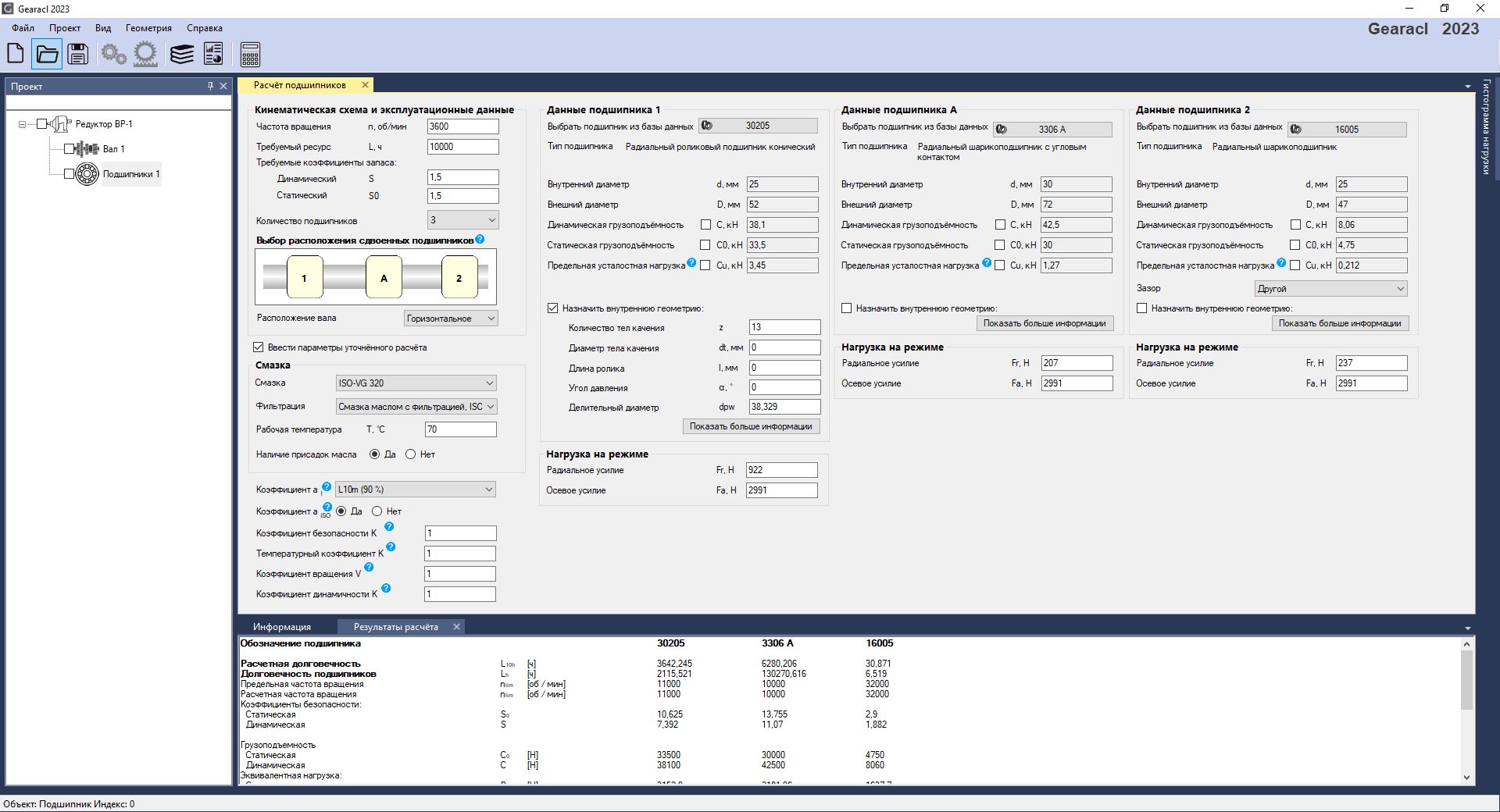Select Нет for oil additives presence

(x=411, y=454)
